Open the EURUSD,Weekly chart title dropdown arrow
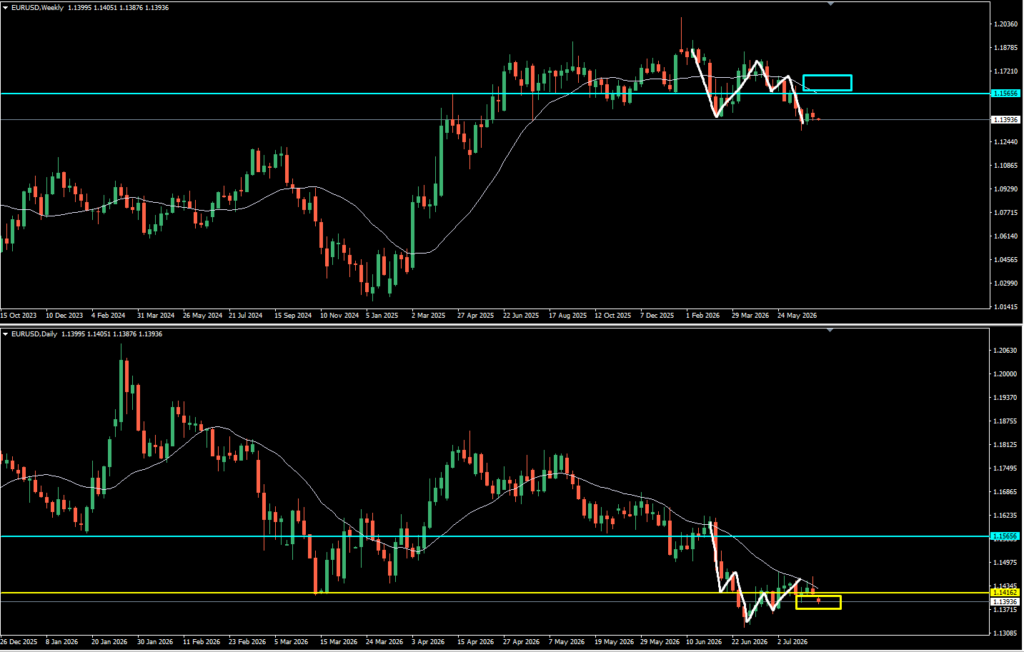This screenshot has height=652, width=1024. pos(5,8)
